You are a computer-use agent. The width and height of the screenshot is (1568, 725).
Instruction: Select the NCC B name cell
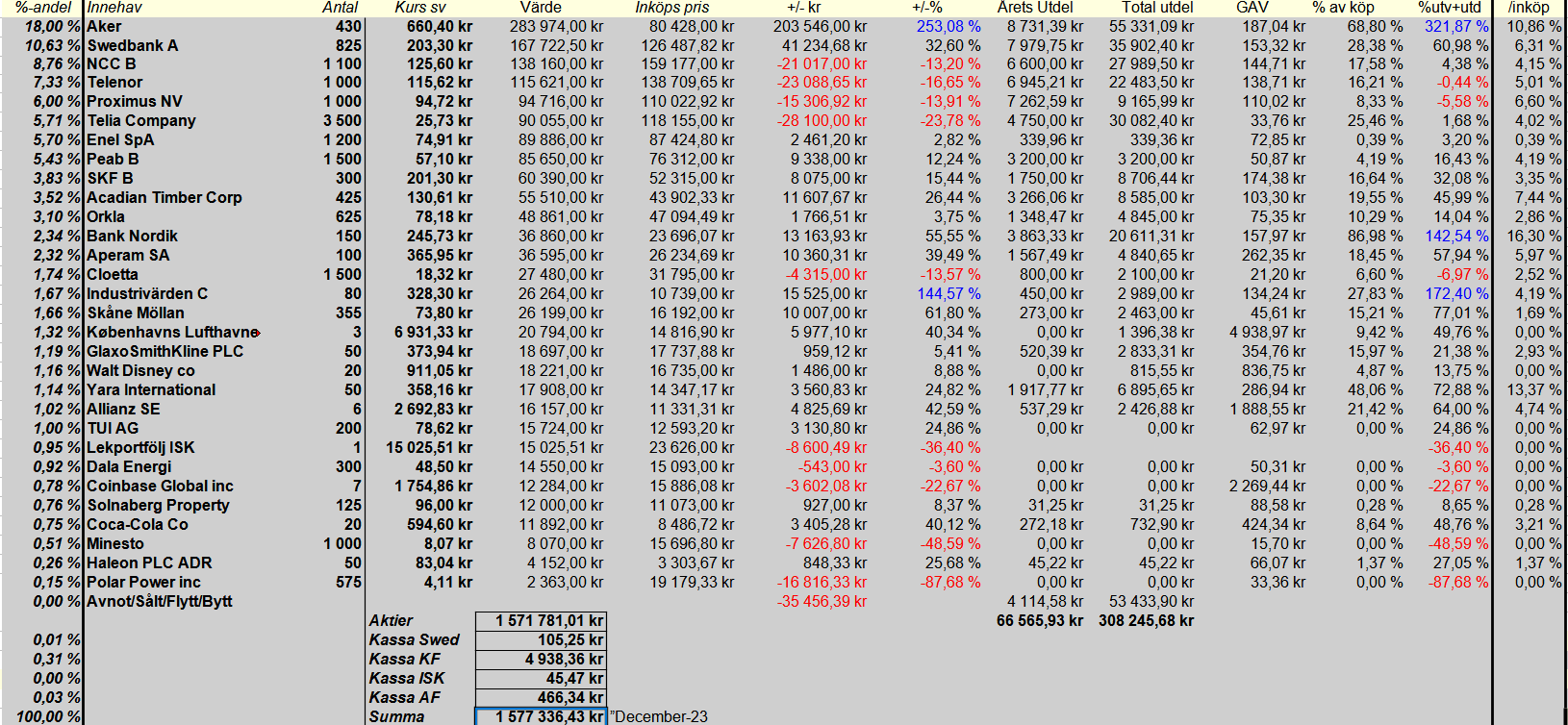[x=112, y=64]
